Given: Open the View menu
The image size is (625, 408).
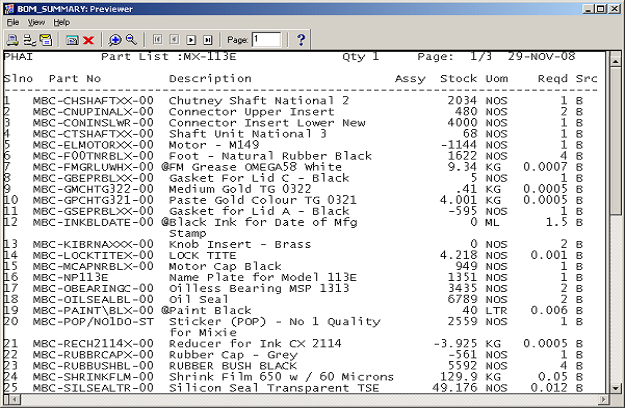Looking at the screenshot, I should (x=36, y=21).
